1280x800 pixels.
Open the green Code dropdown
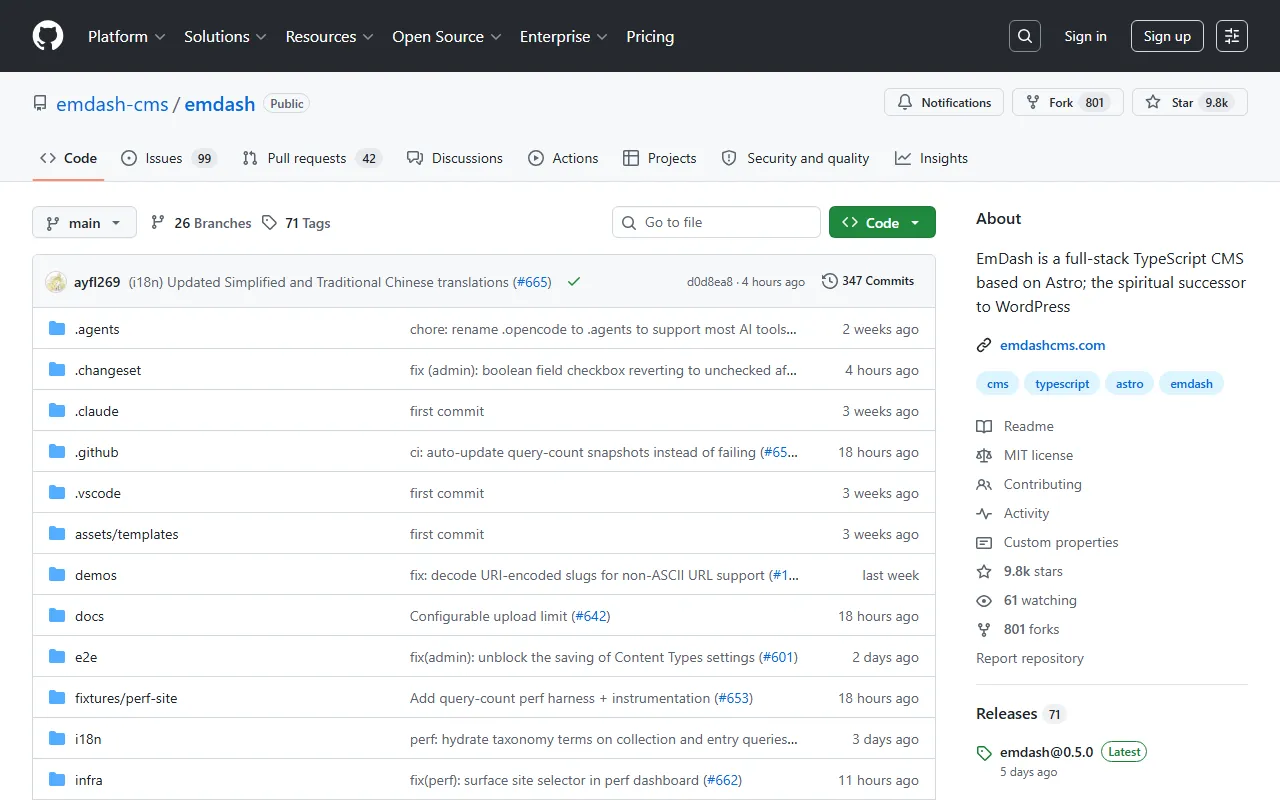(881, 223)
